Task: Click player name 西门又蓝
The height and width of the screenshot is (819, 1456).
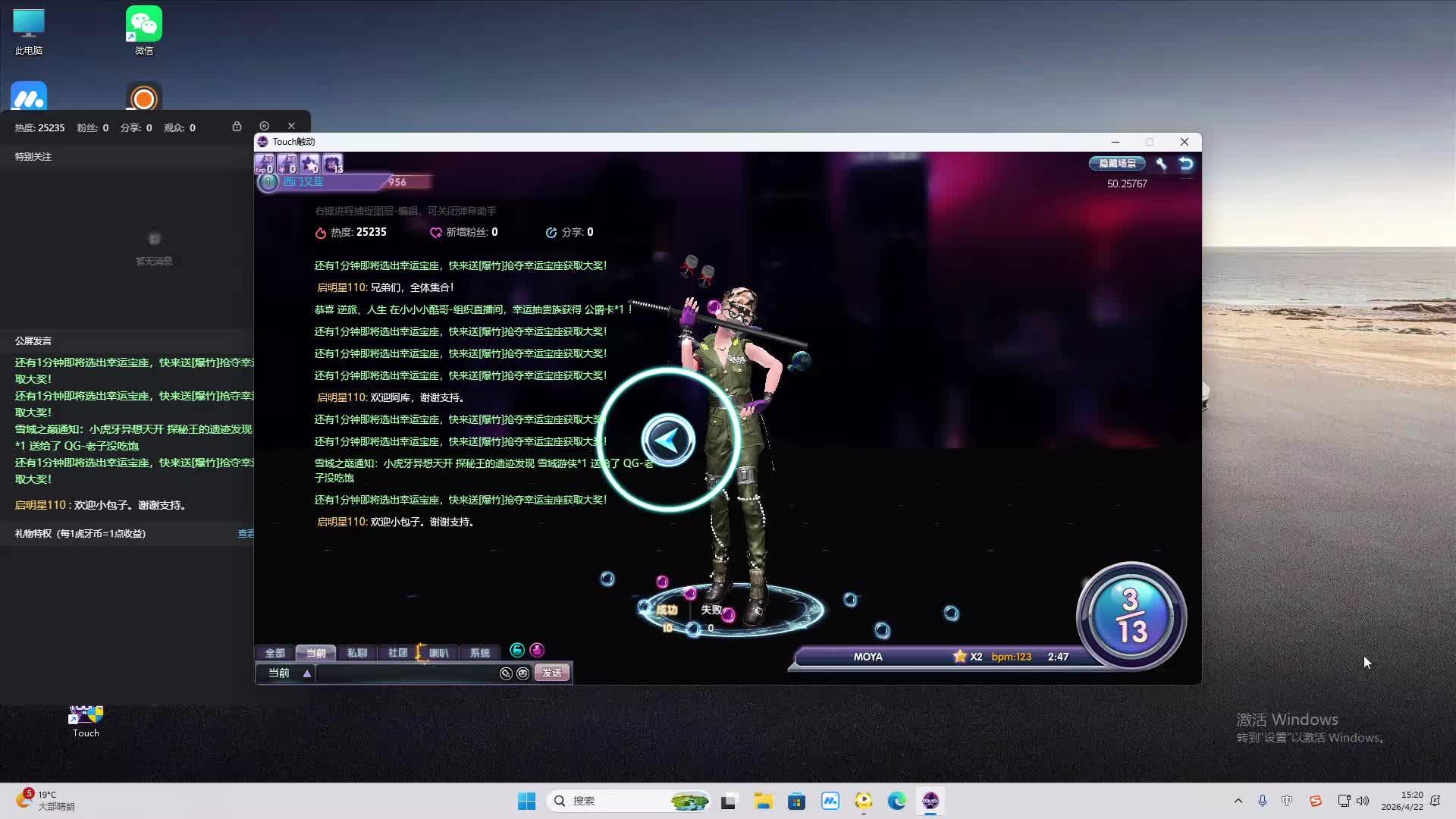Action: [303, 182]
